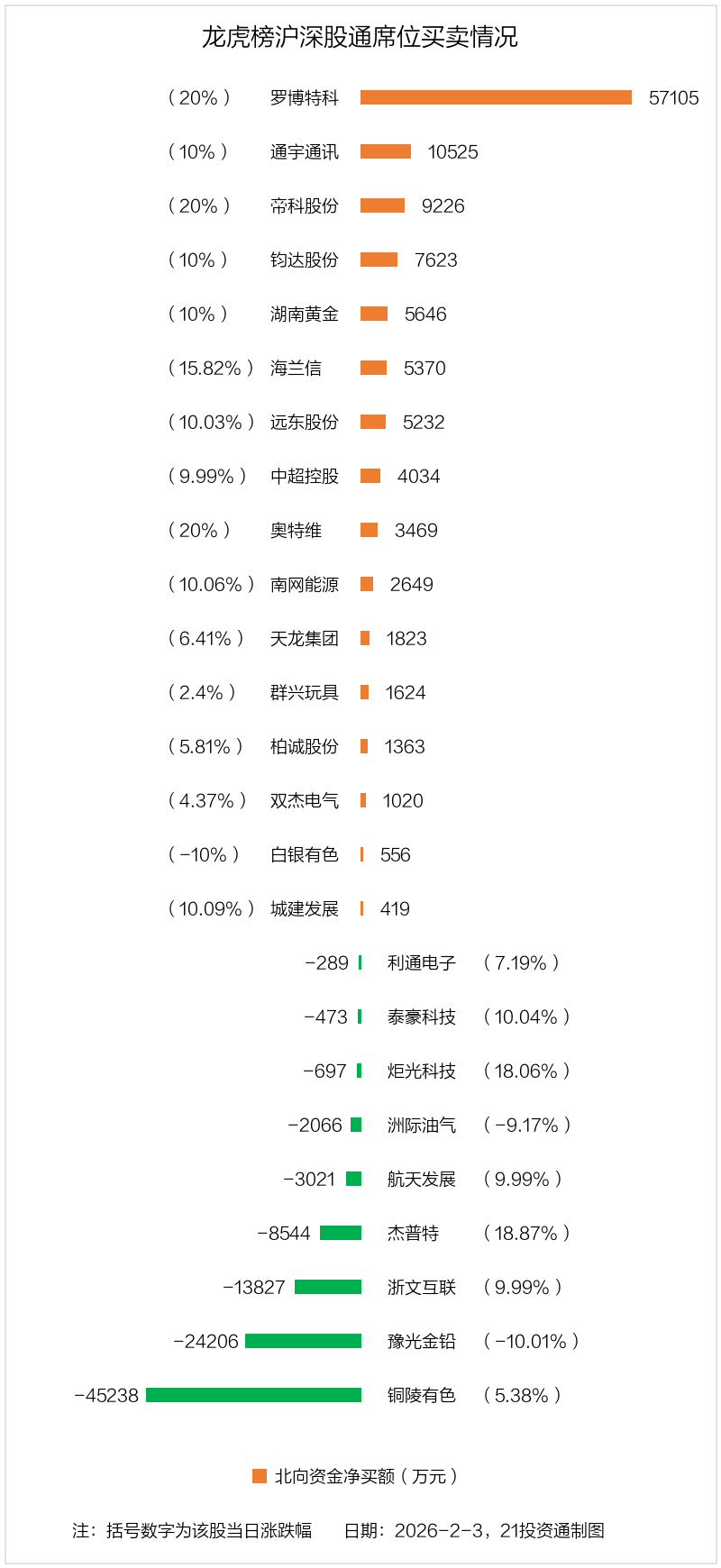Select the 湖南黄金 stock label
Image resolution: width=721 pixels, height=1568 pixels.
(x=305, y=314)
